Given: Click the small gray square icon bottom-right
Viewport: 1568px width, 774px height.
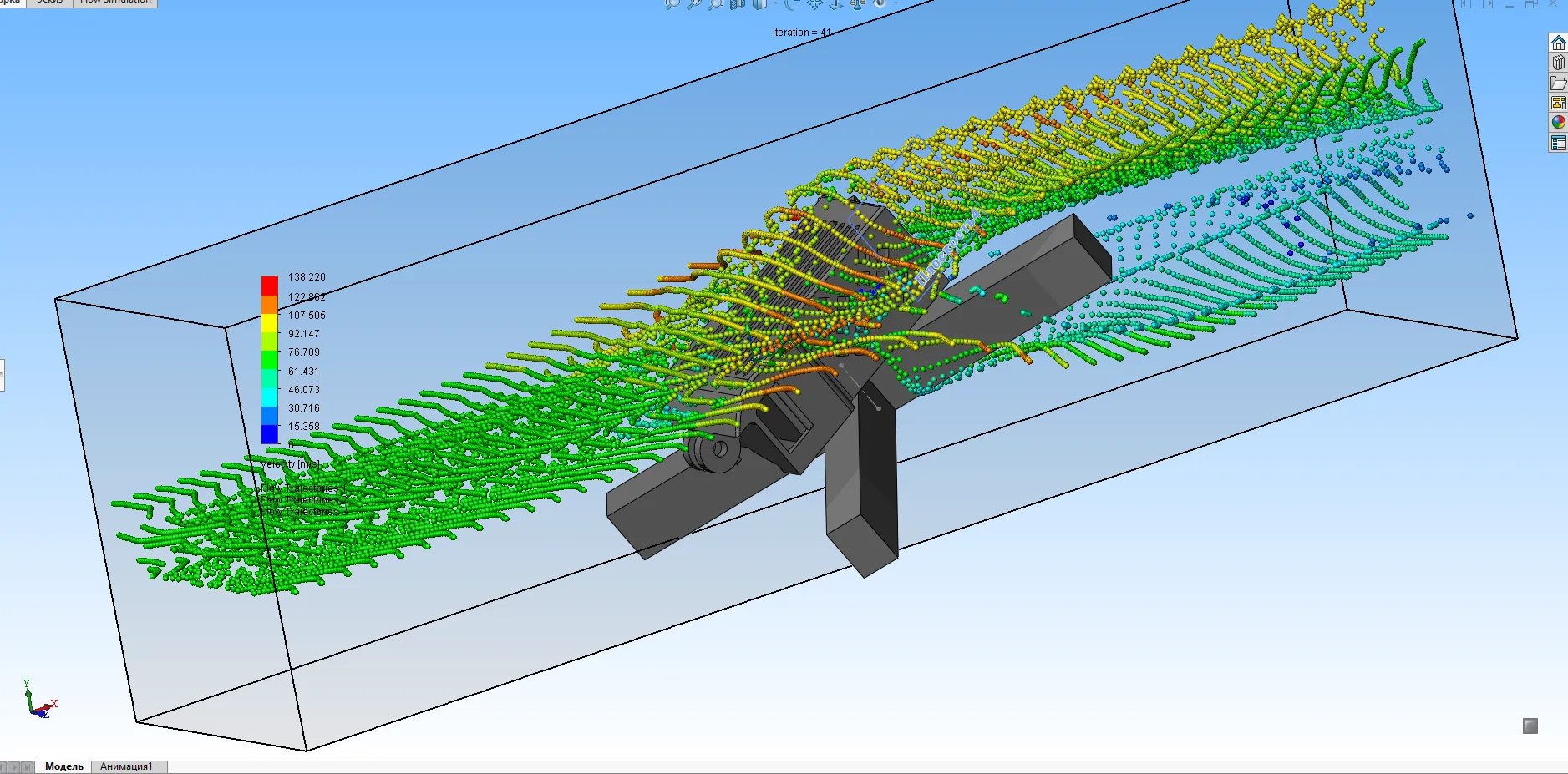Looking at the screenshot, I should click(x=1530, y=726).
